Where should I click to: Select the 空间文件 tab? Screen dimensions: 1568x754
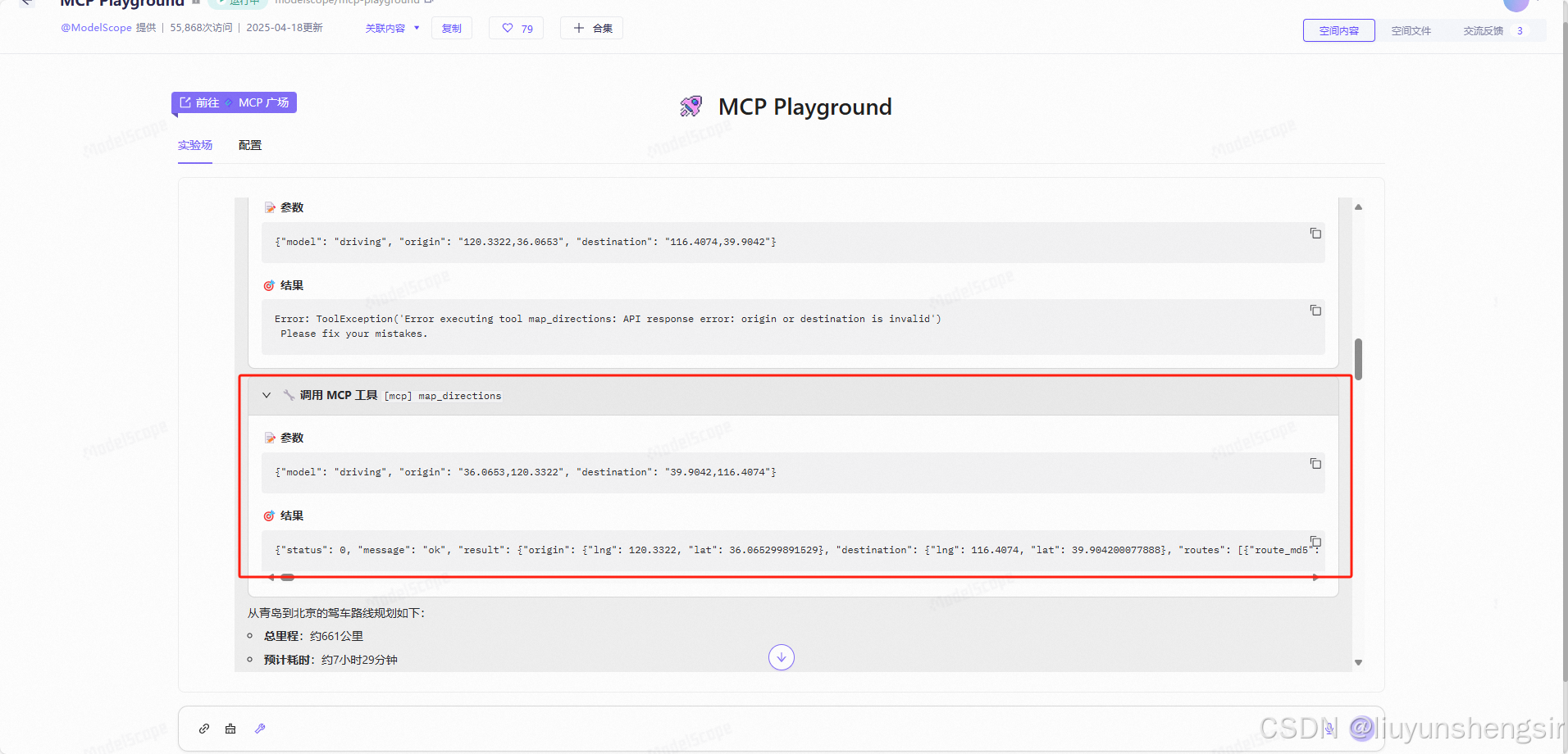1411,30
